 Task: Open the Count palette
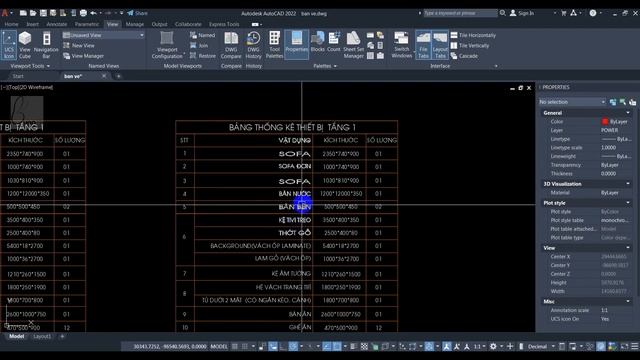(x=333, y=43)
